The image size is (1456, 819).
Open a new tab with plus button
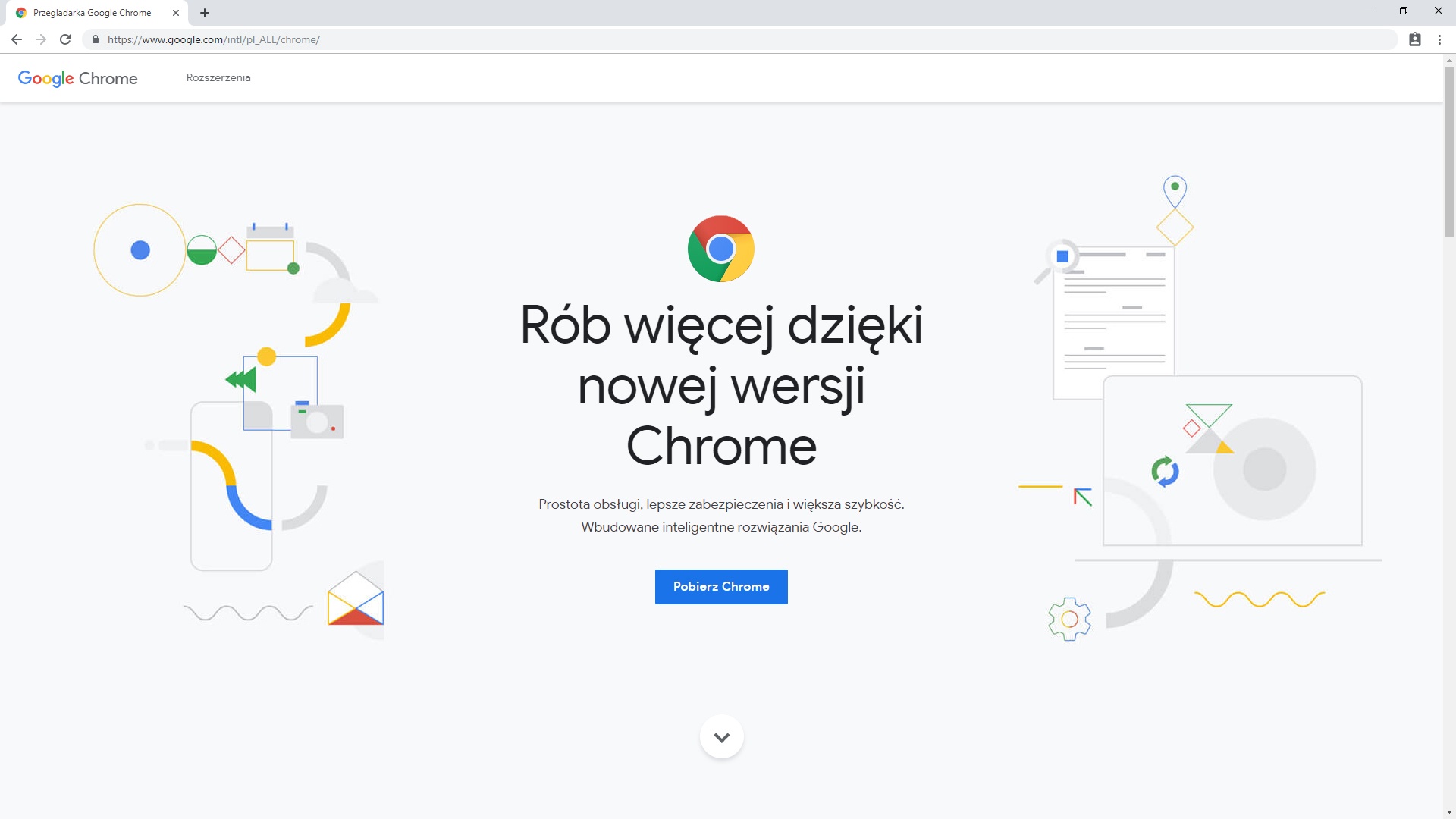(x=205, y=13)
